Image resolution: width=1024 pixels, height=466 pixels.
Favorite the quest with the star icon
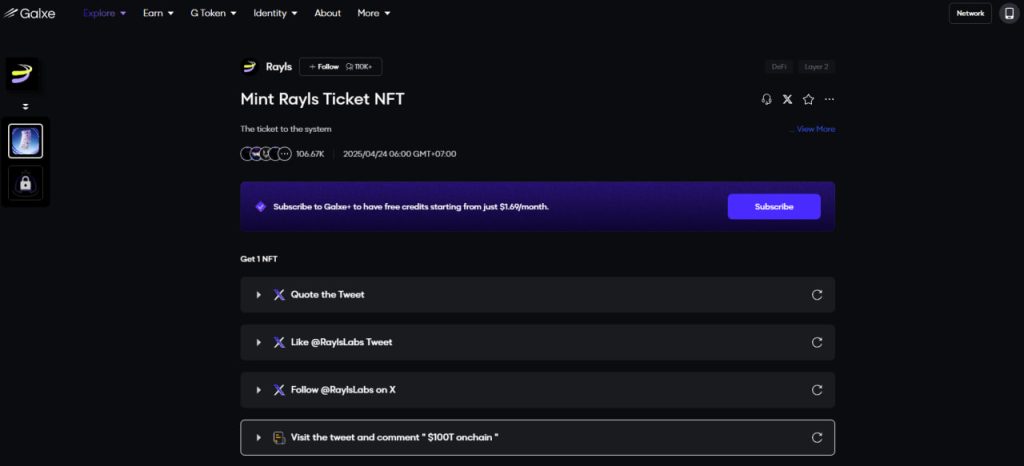808,99
